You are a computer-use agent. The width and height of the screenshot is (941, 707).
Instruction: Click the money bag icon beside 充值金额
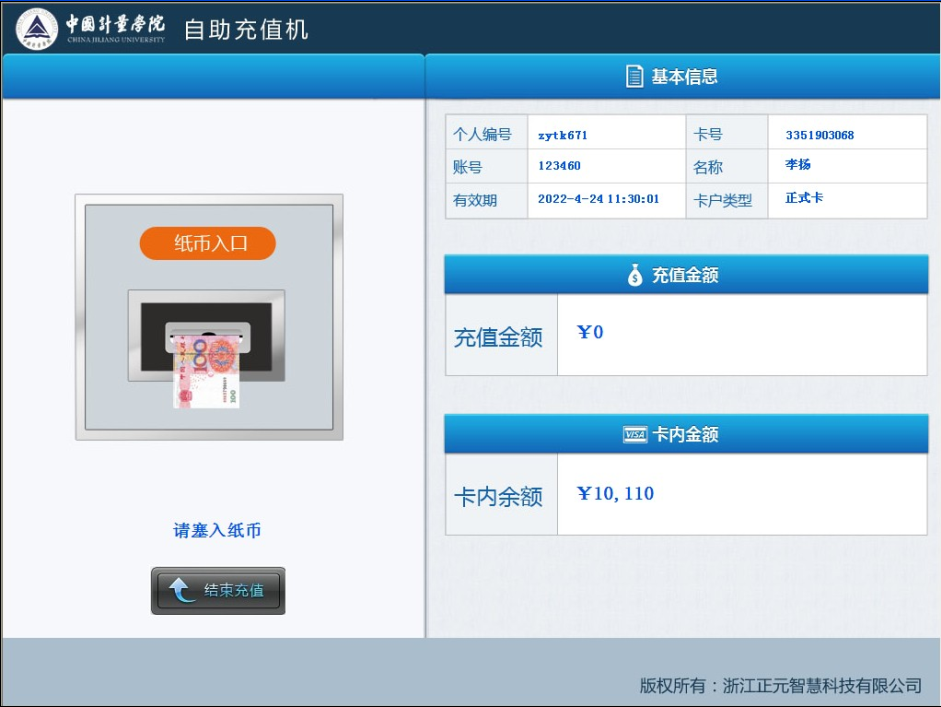(x=636, y=275)
